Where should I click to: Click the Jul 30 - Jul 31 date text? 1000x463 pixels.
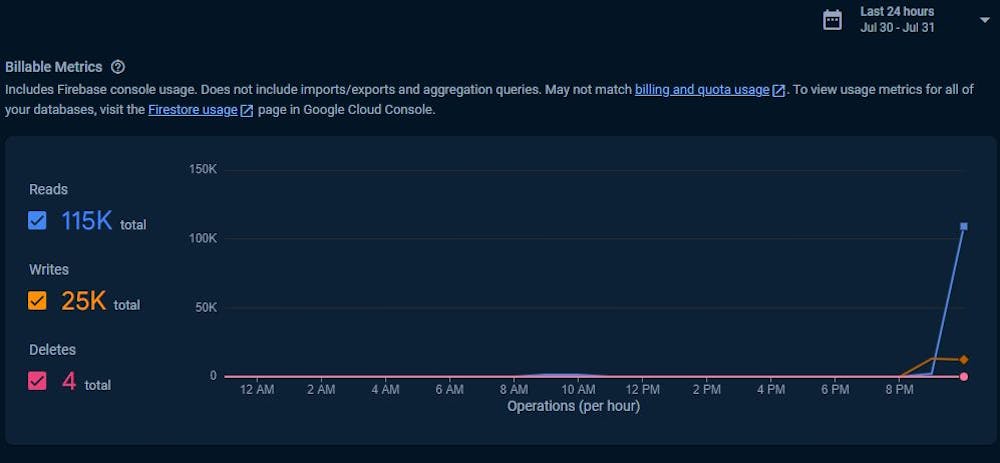click(x=897, y=28)
